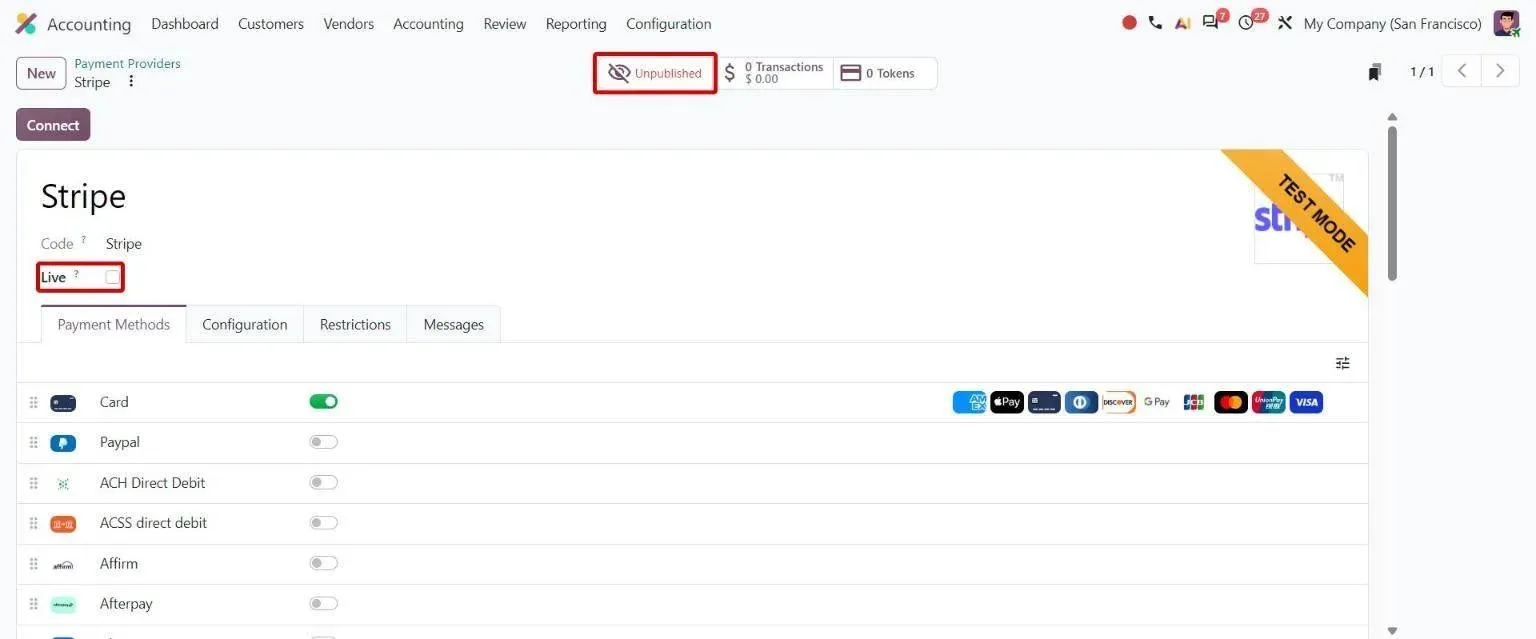Open the Dashboard menu item
Screen dimensions: 1536x639
pos(185,24)
